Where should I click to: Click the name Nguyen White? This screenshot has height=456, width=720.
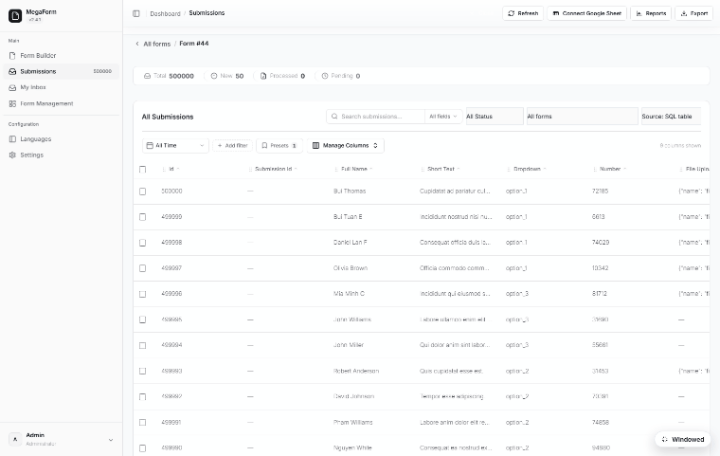pos(352,448)
